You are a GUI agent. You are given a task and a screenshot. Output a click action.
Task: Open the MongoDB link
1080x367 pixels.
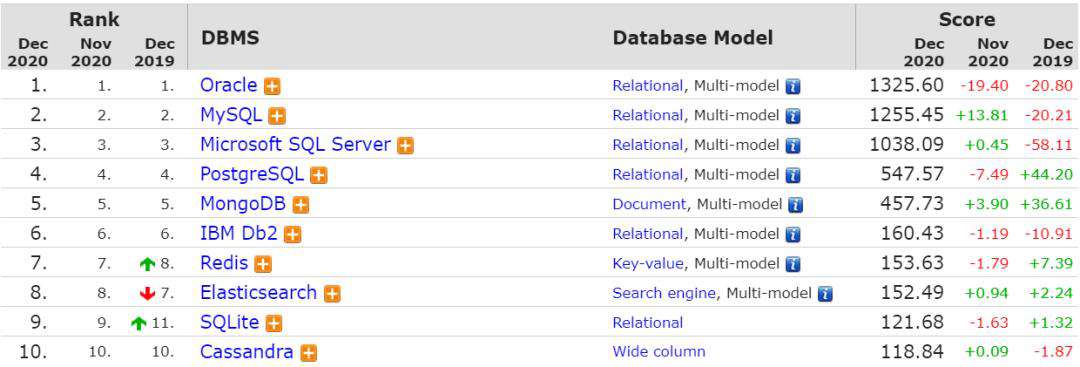tap(243, 205)
